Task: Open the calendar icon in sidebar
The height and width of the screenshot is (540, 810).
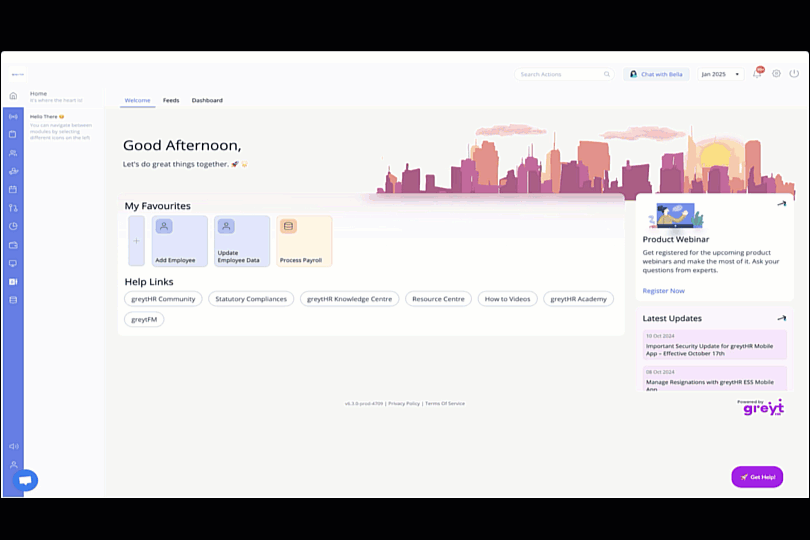Action: (x=13, y=190)
